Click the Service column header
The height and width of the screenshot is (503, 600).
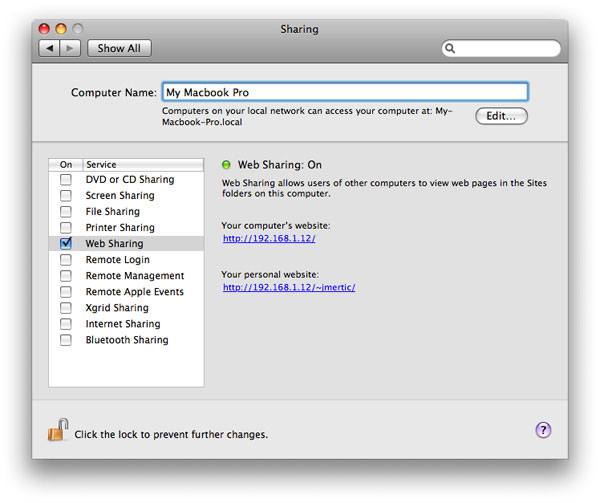(143, 165)
